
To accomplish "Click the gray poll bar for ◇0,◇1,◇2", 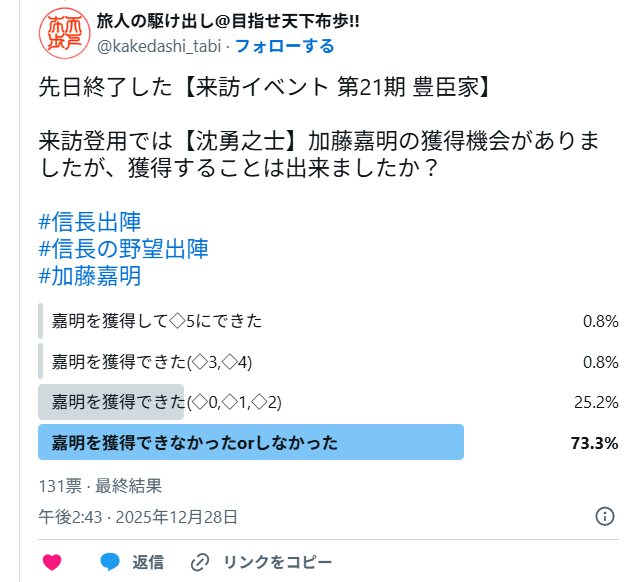I will (x=110, y=402).
